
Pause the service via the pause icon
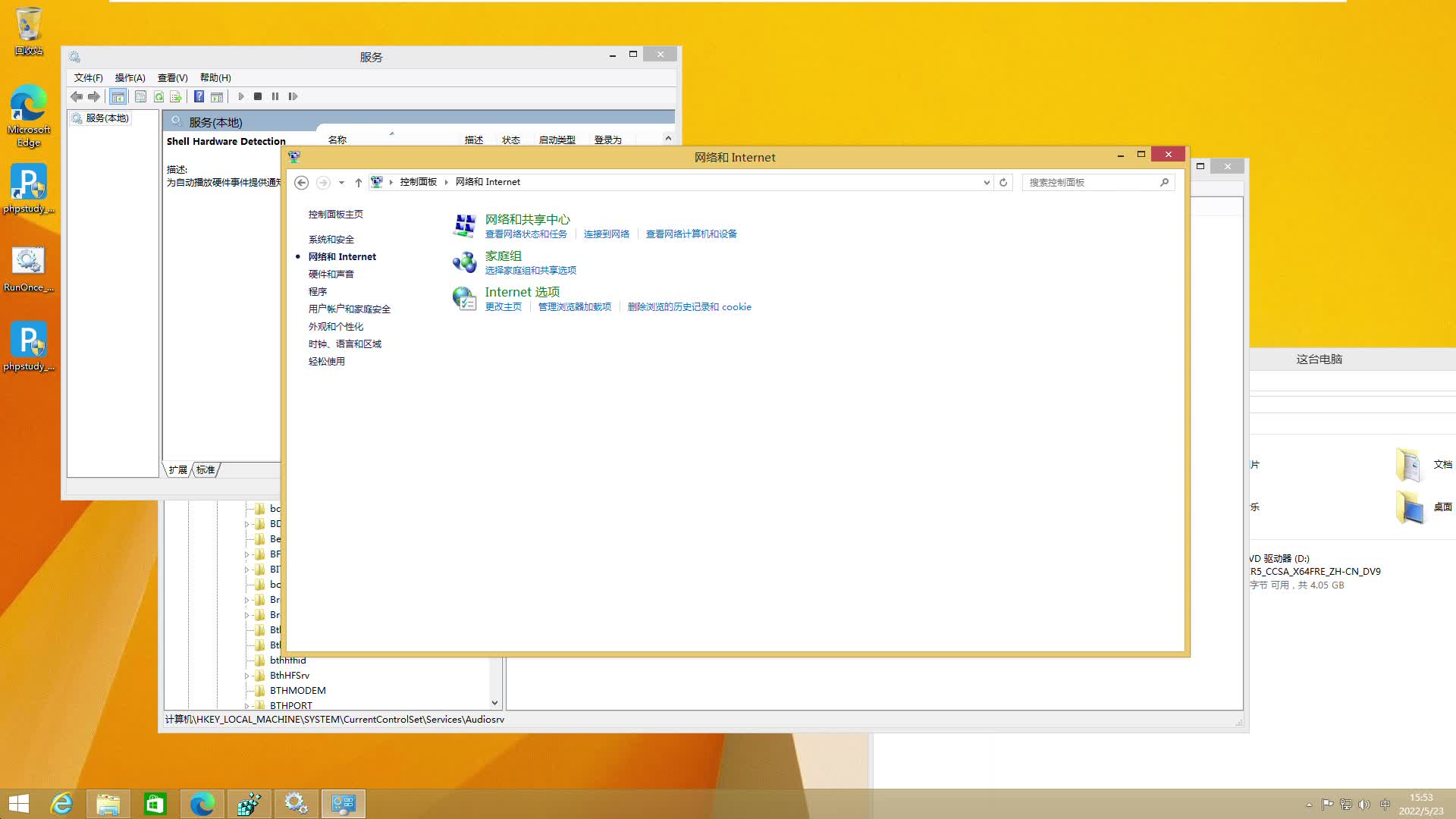[x=275, y=96]
